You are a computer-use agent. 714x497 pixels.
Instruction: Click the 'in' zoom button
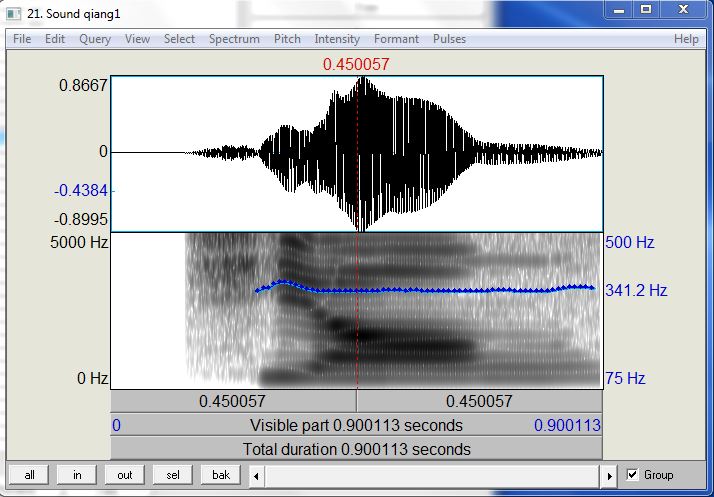tap(77, 475)
